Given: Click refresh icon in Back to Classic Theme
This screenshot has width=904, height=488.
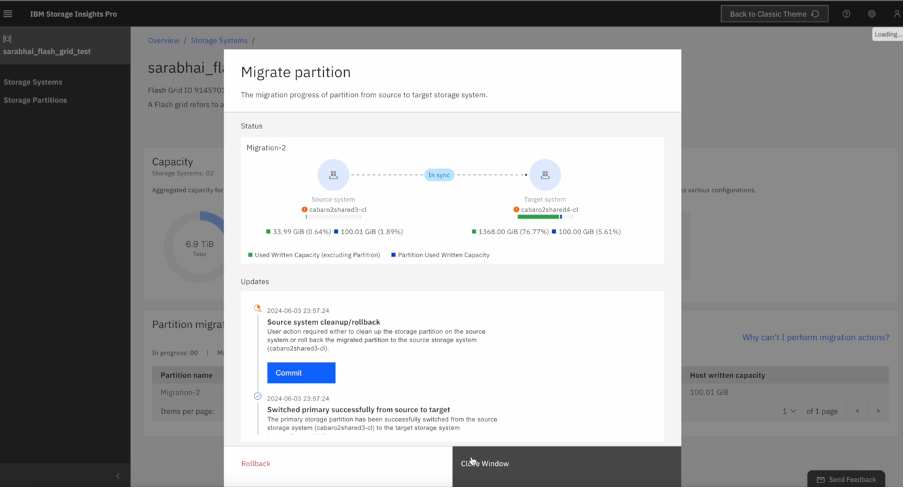Looking at the screenshot, I should 815,14.
